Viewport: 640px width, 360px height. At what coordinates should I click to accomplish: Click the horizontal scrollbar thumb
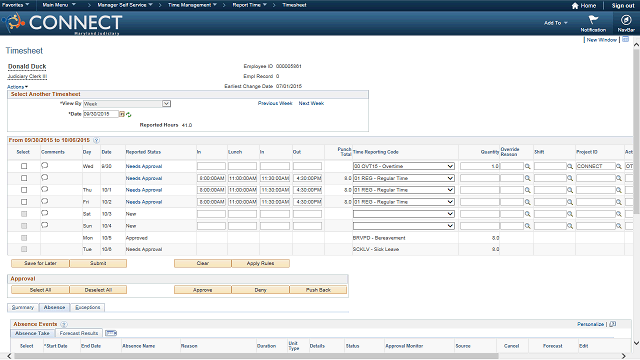(256, 356)
